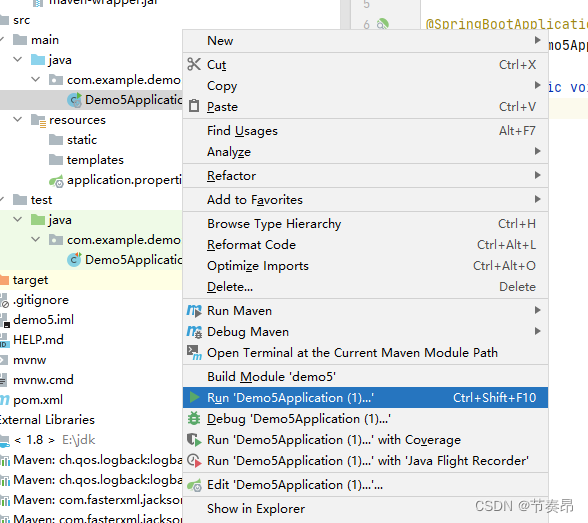
Task: Click the Debug Maven icon
Action: pos(194,331)
